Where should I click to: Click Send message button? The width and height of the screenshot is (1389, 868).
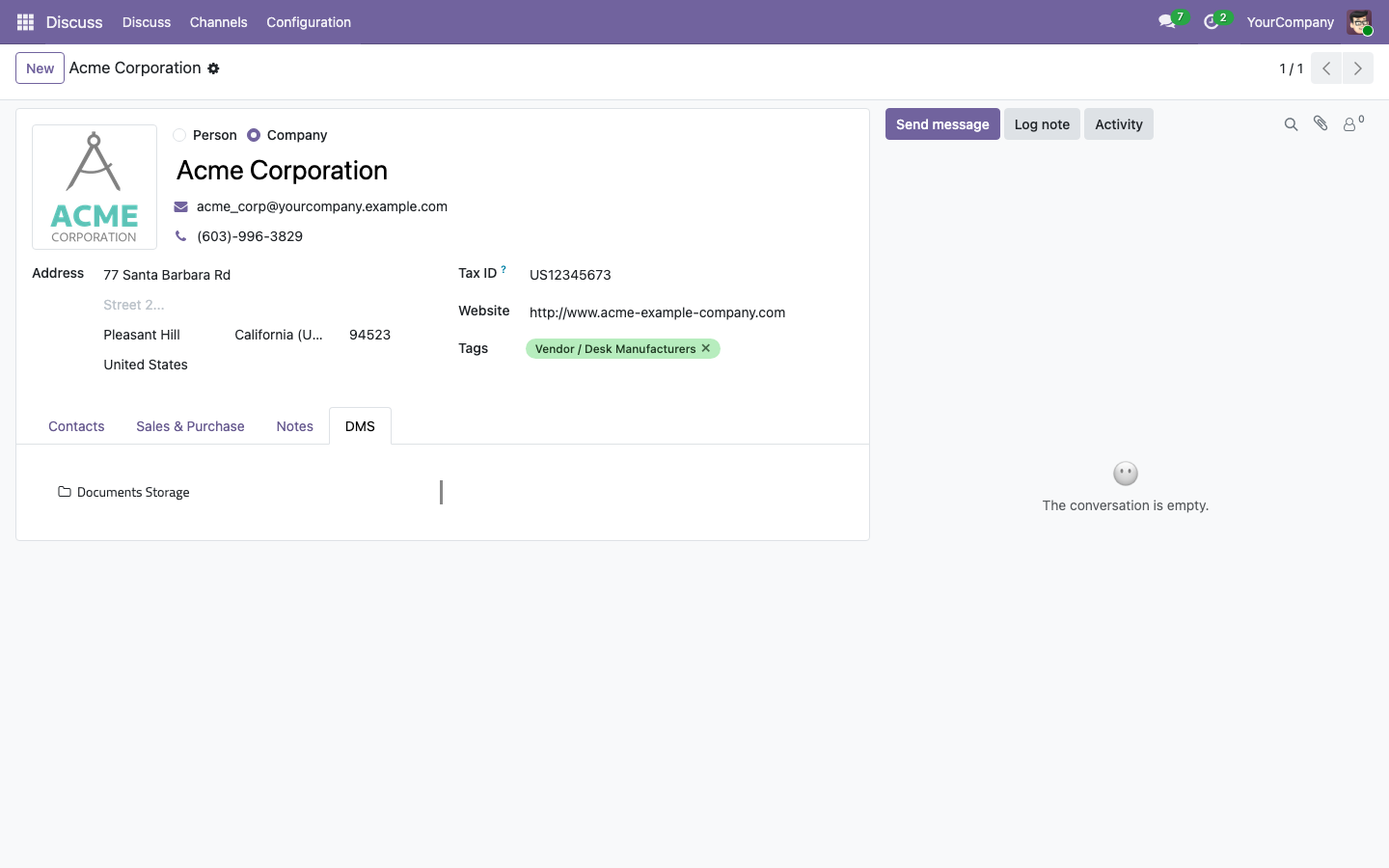(942, 124)
